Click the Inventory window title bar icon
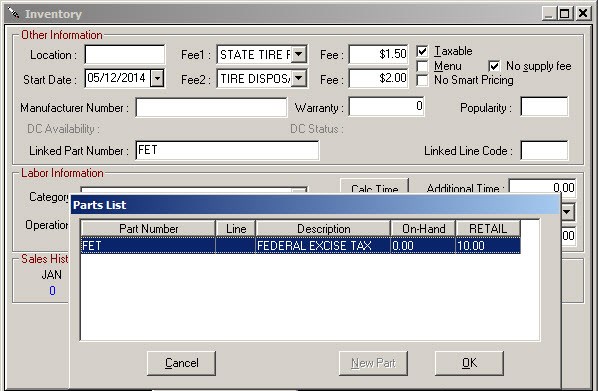Viewport: 598px width, 391px height. tap(14, 13)
